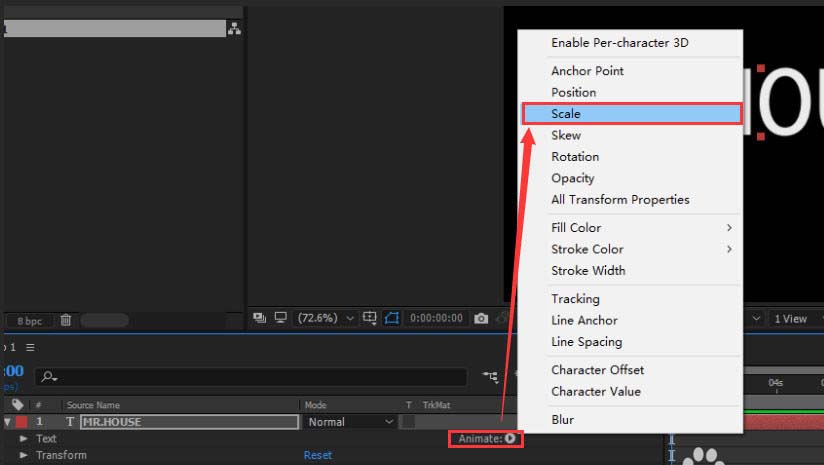
Task: Collapse the MR.HOUSE layer twirl arrow
Action: (7, 421)
